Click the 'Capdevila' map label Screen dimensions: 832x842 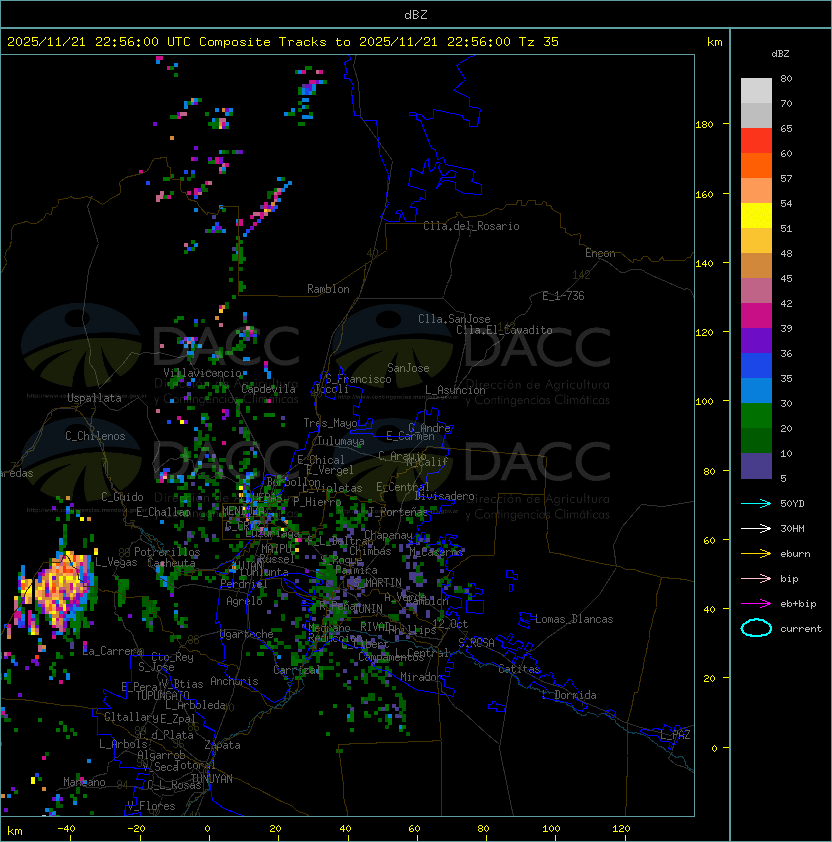[x=269, y=389]
